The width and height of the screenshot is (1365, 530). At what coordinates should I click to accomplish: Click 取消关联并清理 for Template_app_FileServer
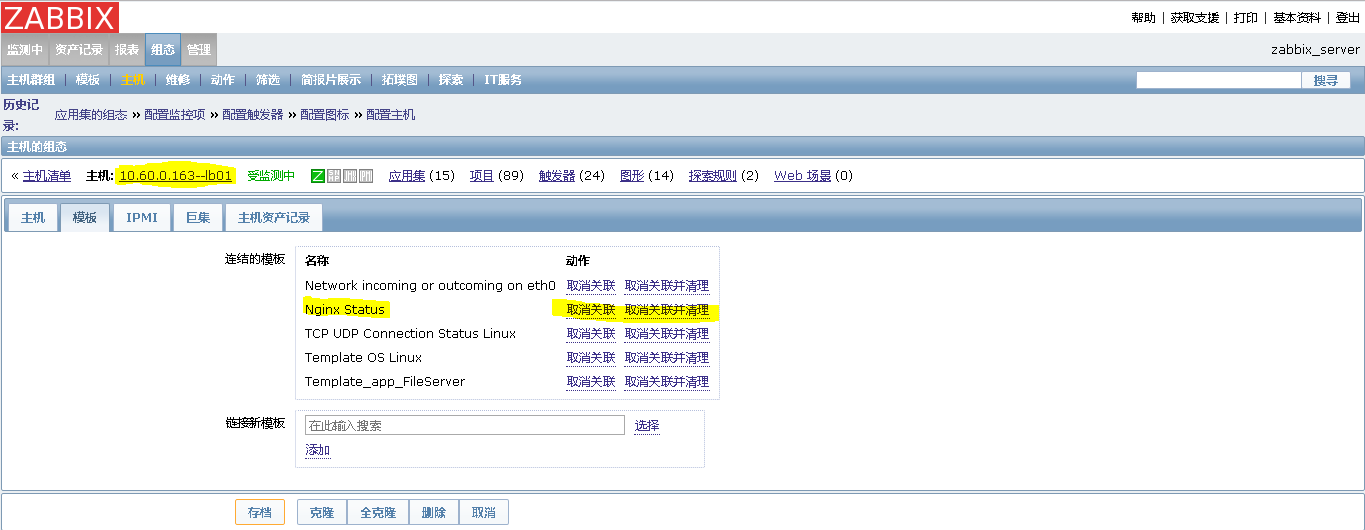tap(667, 382)
